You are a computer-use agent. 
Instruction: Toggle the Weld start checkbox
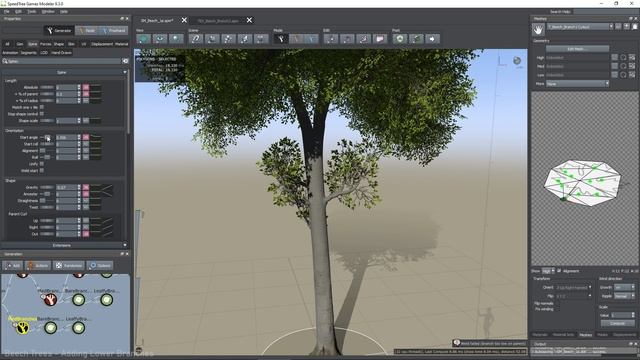pos(42,171)
